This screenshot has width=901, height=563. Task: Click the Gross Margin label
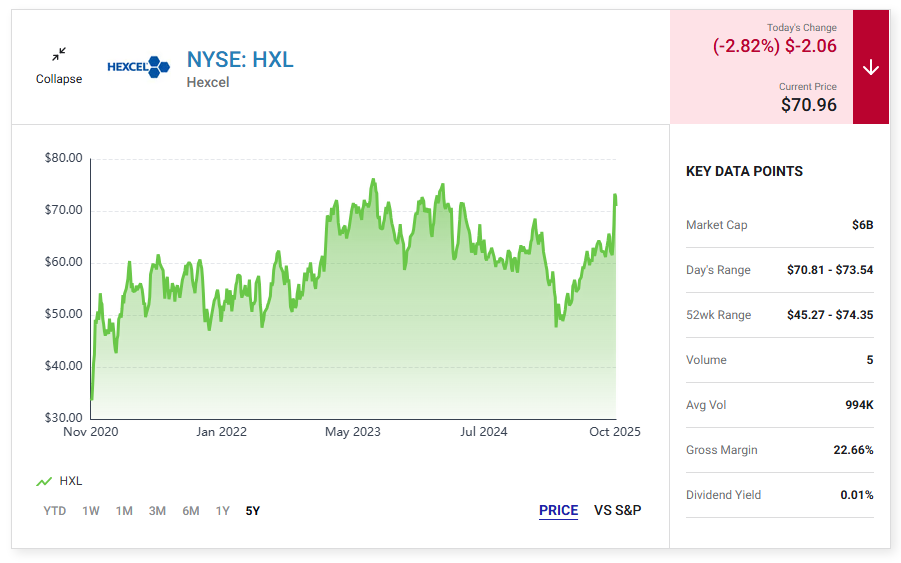pyautogui.click(x=722, y=450)
